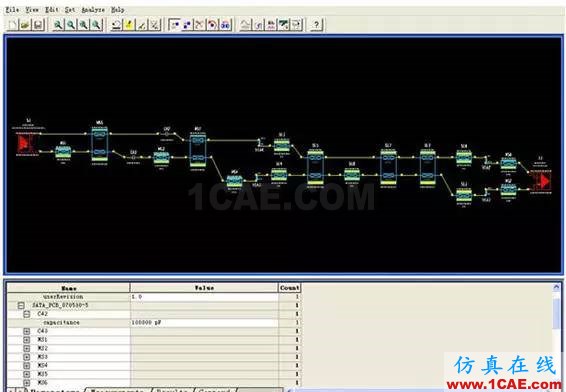Collapse the C42 tree node
The height and width of the screenshot is (392, 566).
coord(27,314)
